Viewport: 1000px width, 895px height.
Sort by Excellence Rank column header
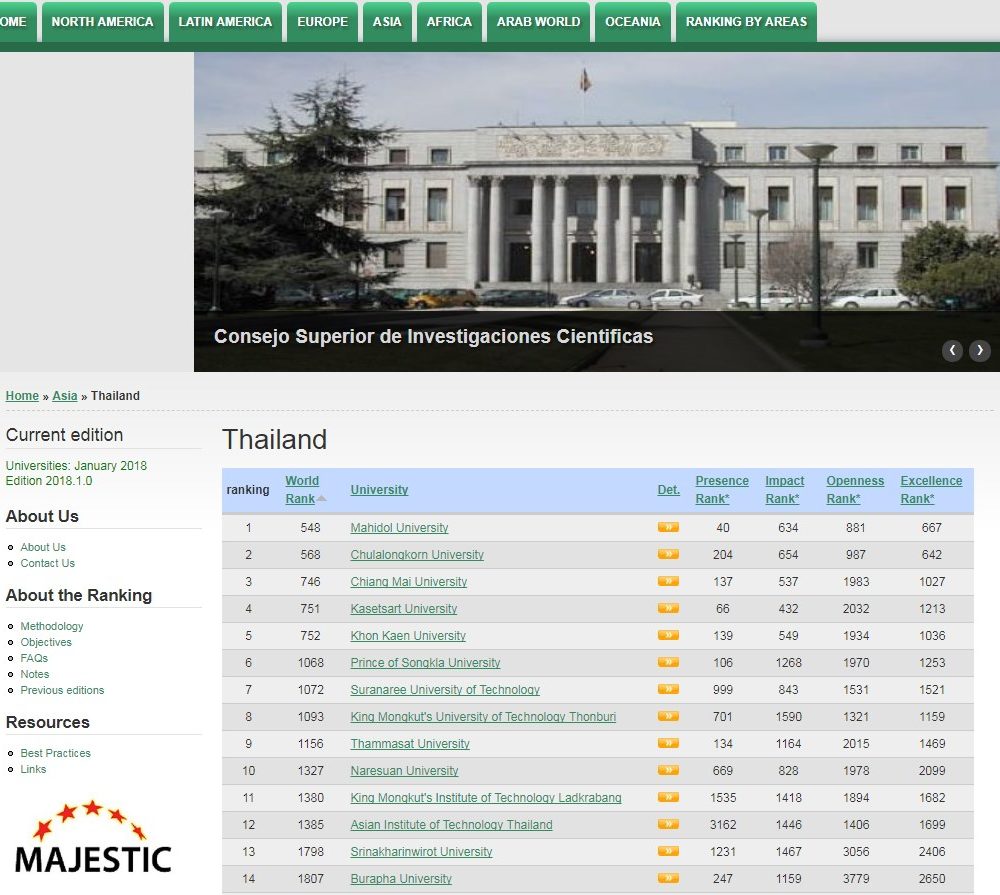click(931, 489)
